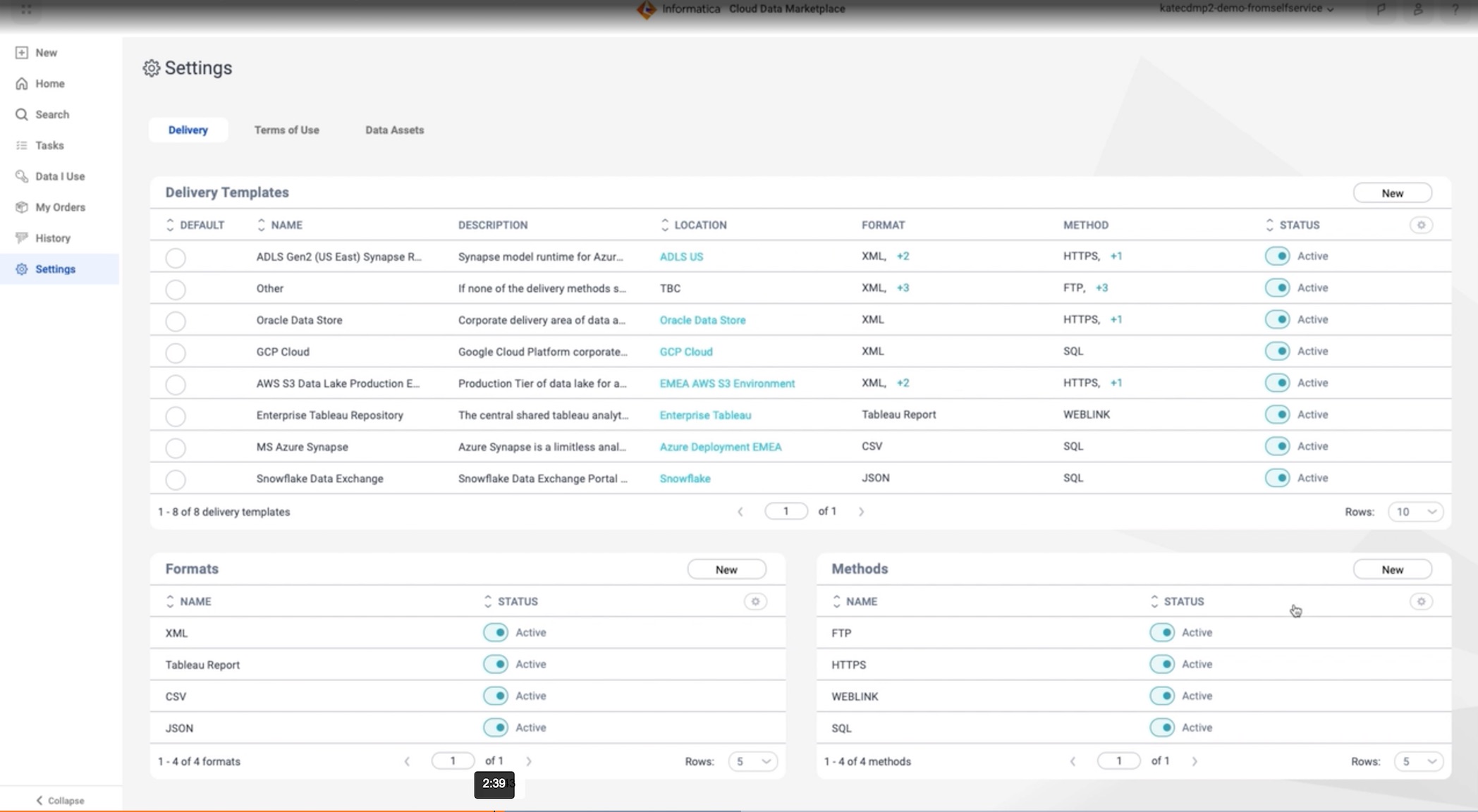This screenshot has width=1478, height=812.
Task: Collapse the left sidebar
Action: pos(60,801)
